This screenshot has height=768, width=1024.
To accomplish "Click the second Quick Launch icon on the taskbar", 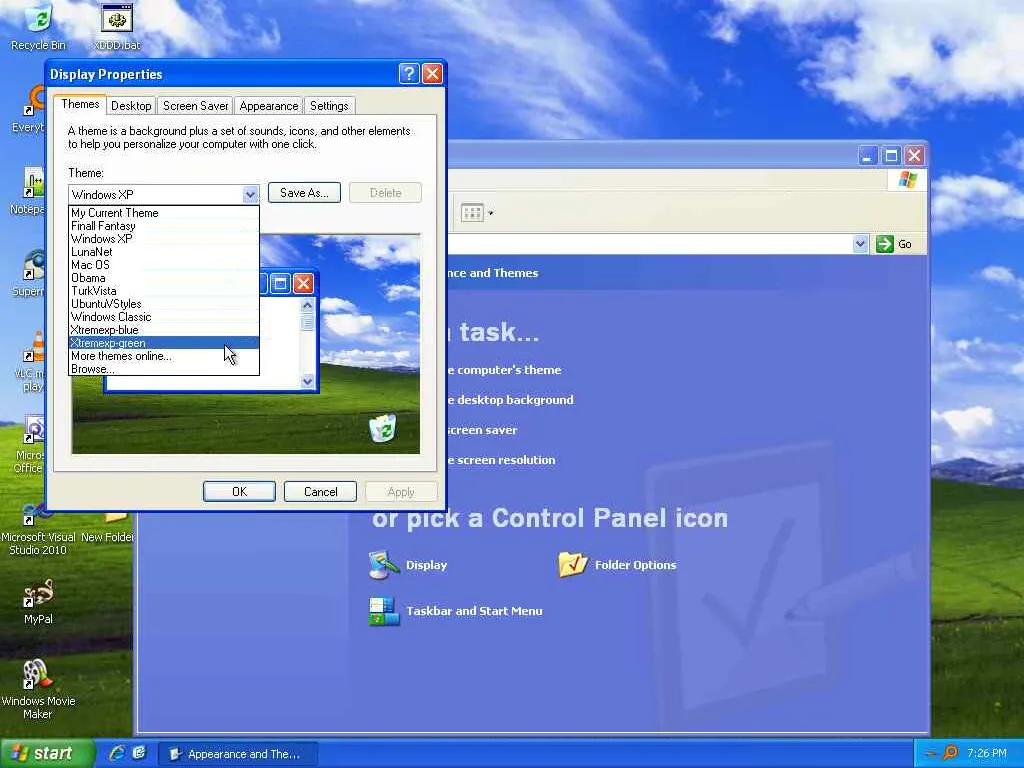I will click(x=139, y=753).
